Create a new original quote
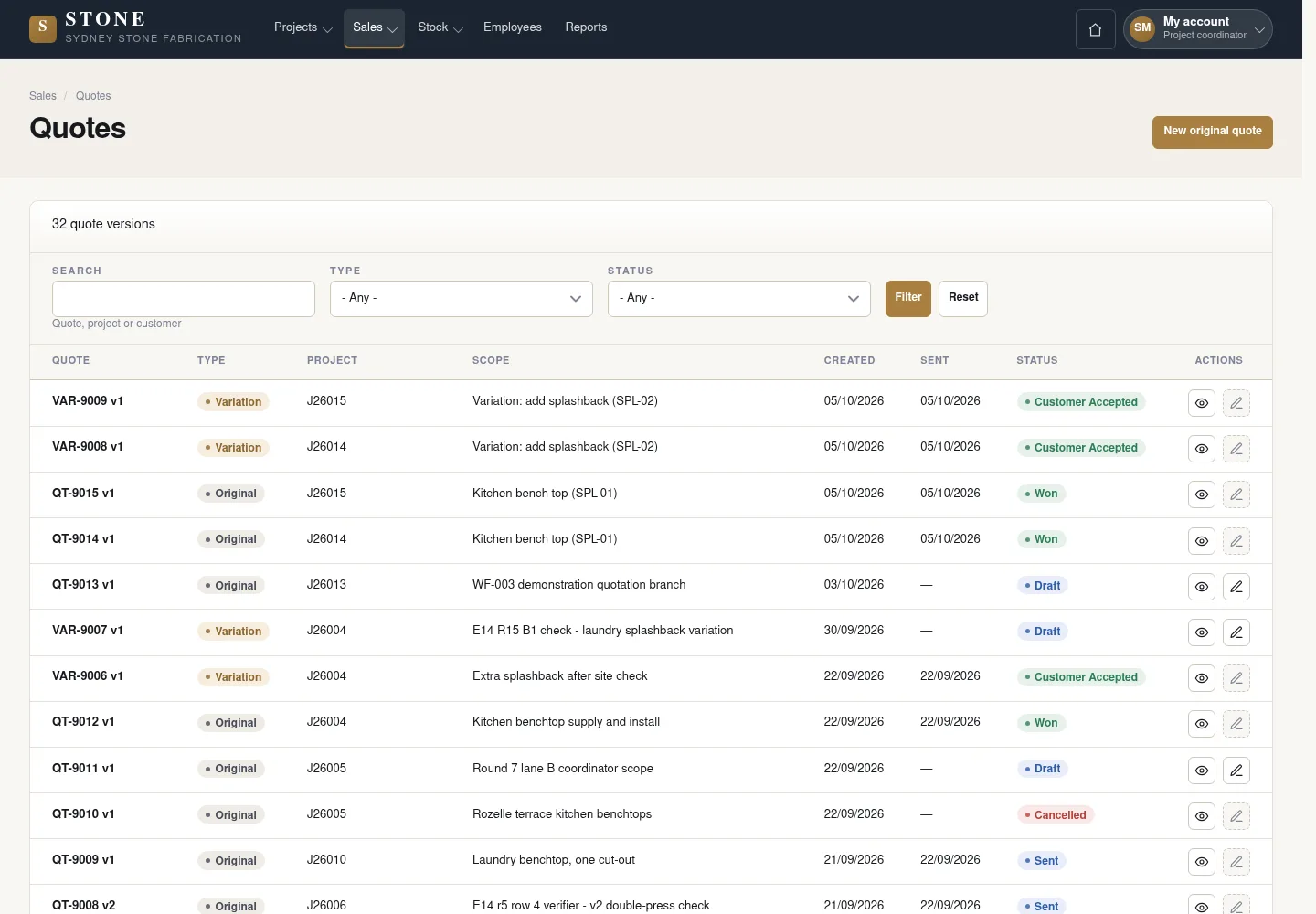 pyautogui.click(x=1213, y=132)
